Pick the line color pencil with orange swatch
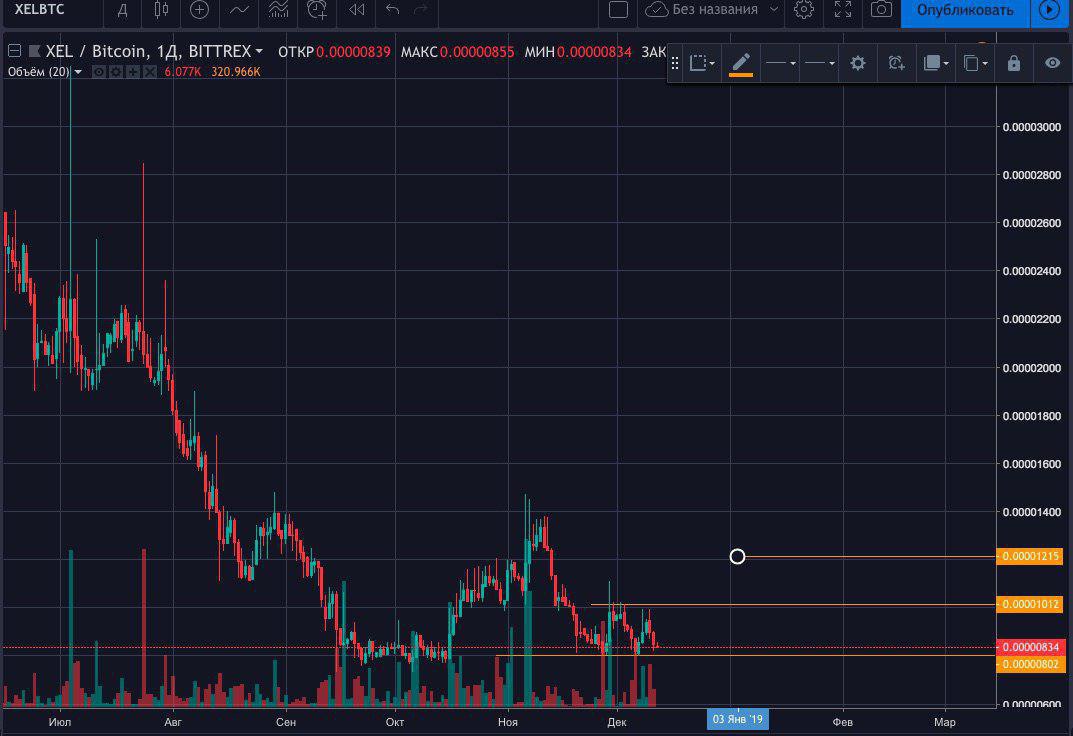 click(740, 64)
